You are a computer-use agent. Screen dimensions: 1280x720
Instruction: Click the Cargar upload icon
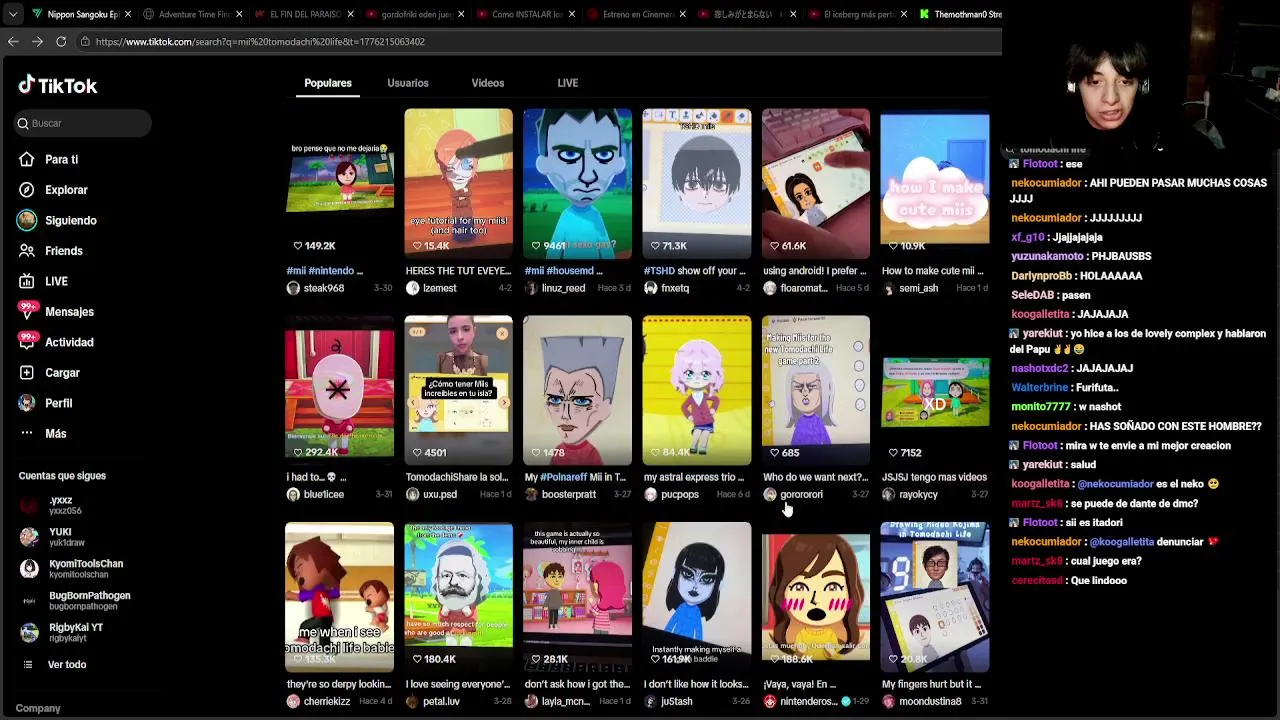27,372
